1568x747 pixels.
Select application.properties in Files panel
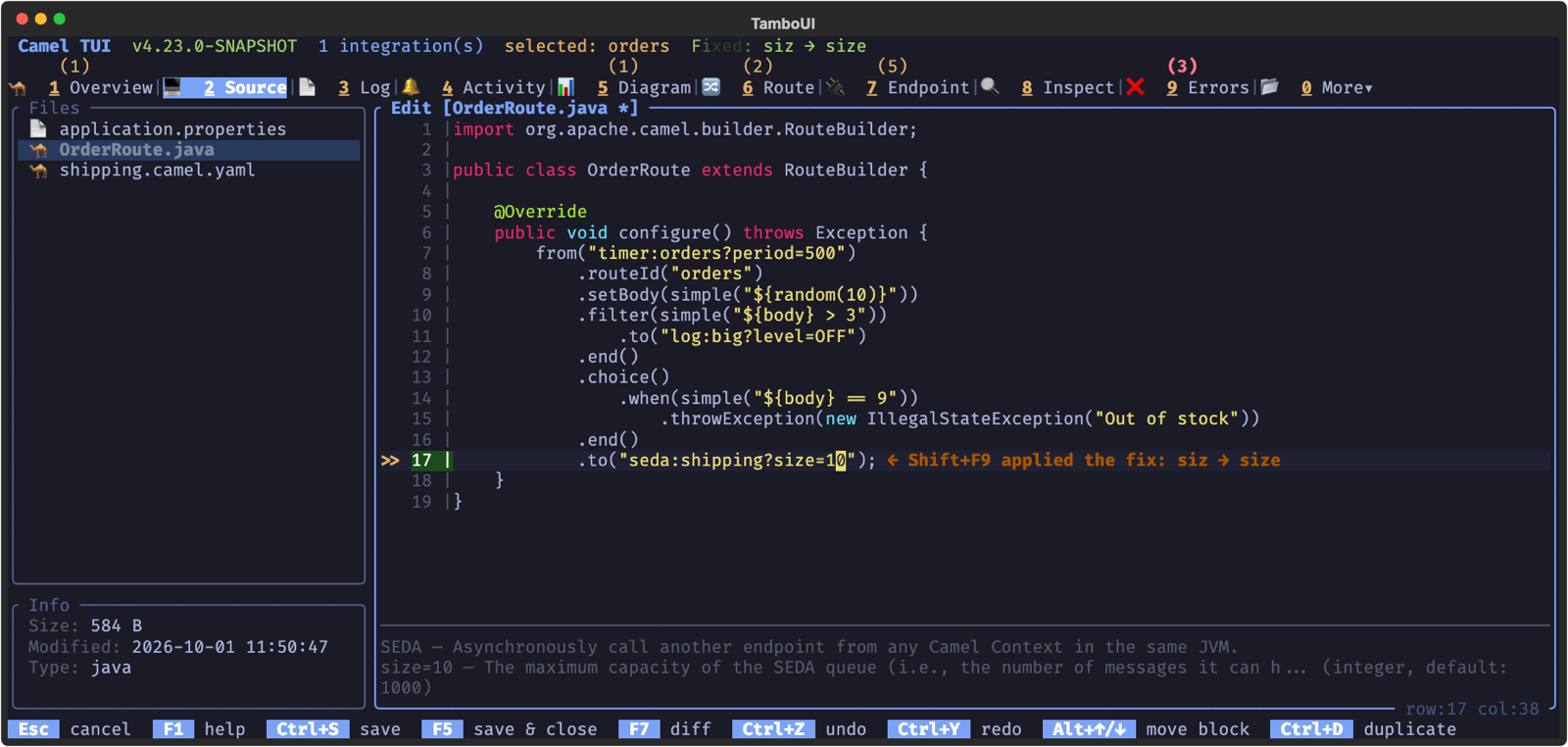(172, 128)
